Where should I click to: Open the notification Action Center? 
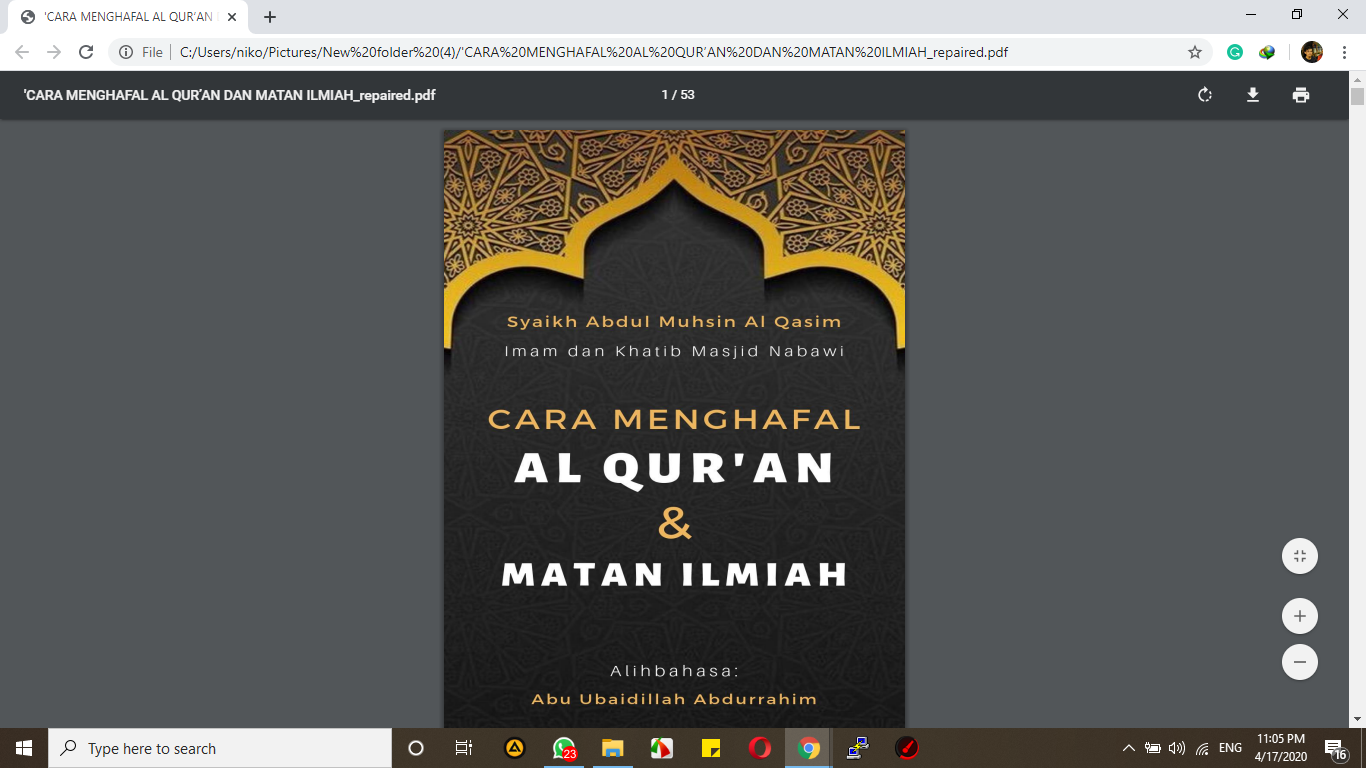tap(1336, 748)
